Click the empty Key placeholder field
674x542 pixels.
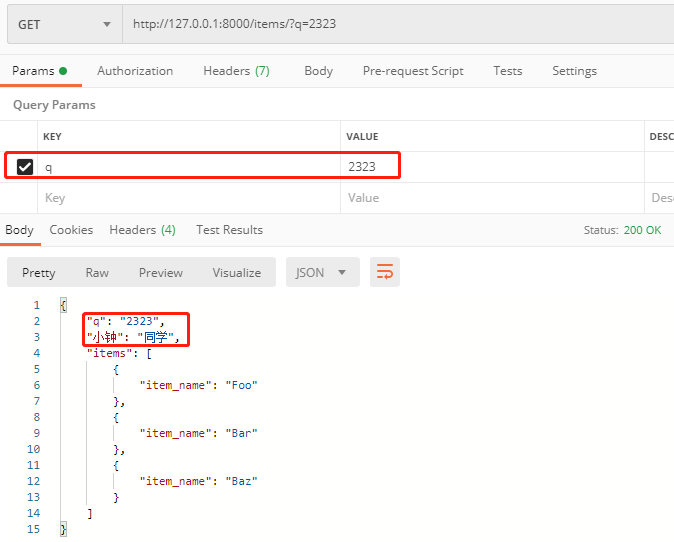pos(190,198)
